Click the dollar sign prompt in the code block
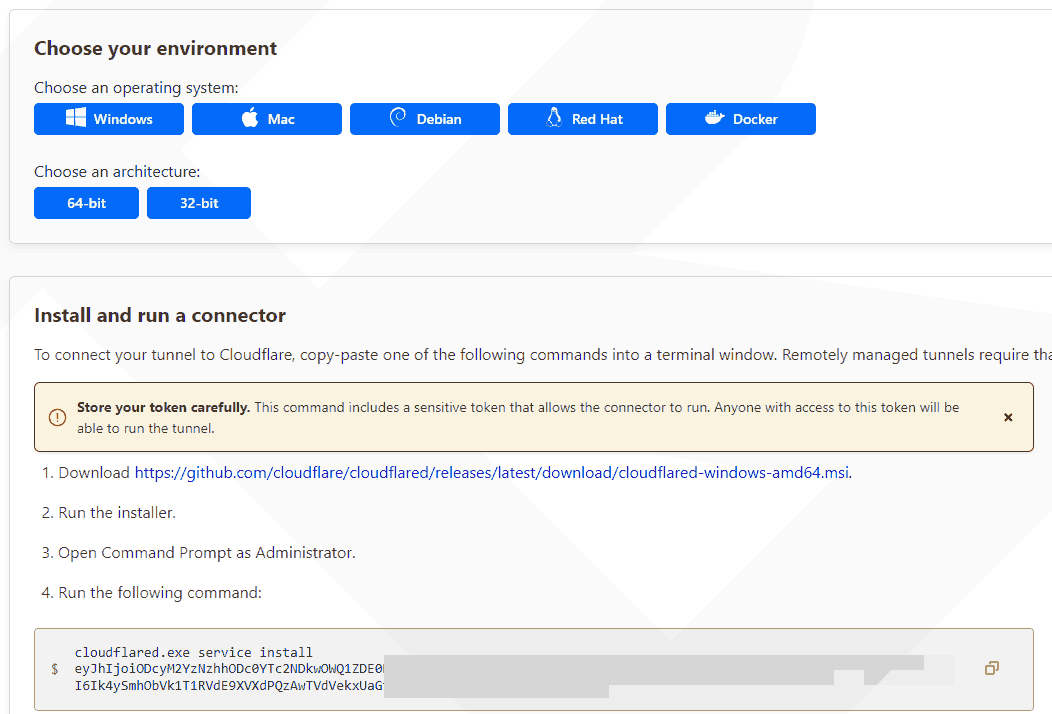The width and height of the screenshot is (1052, 714). 54,669
